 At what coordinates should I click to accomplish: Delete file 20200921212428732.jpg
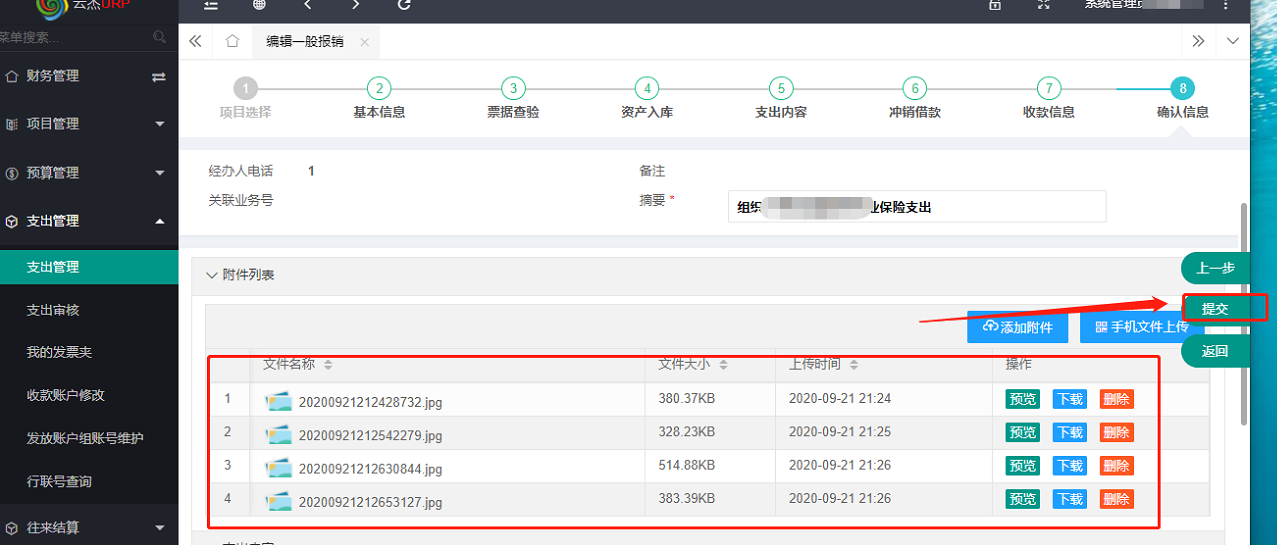1116,399
